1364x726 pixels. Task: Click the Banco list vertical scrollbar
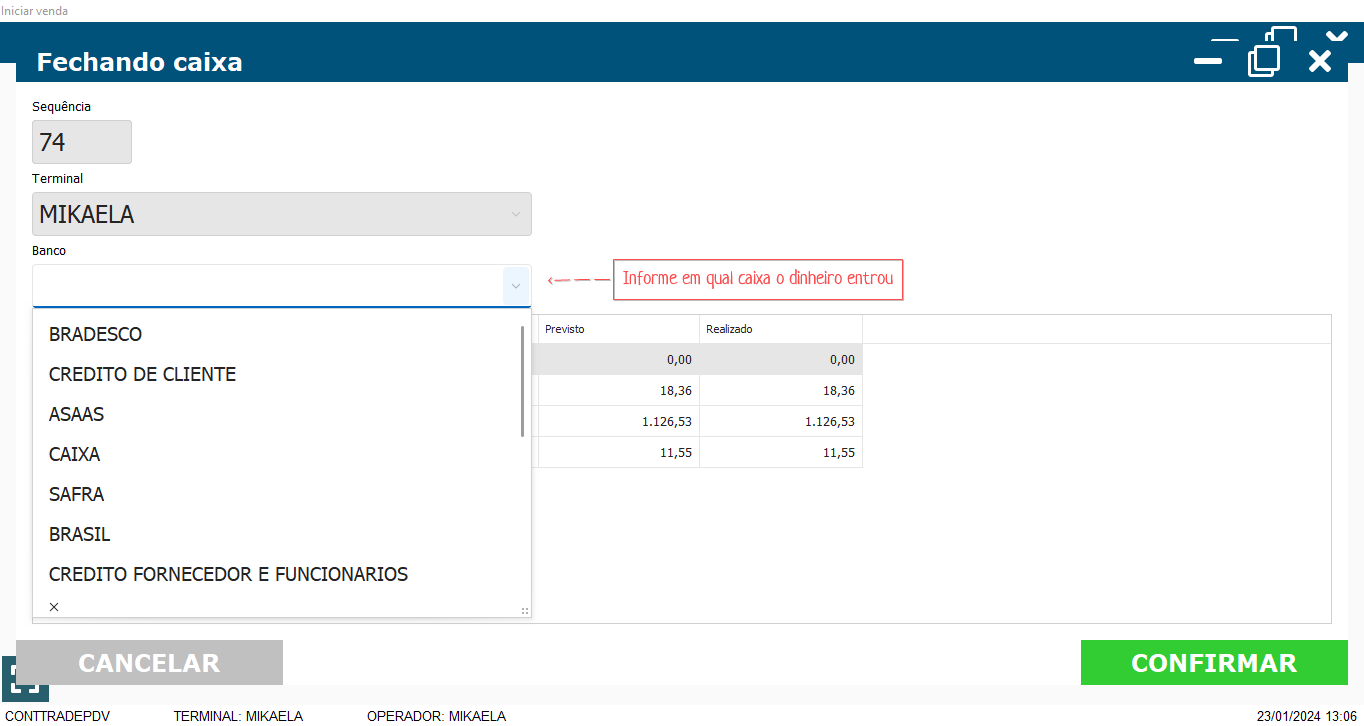523,381
